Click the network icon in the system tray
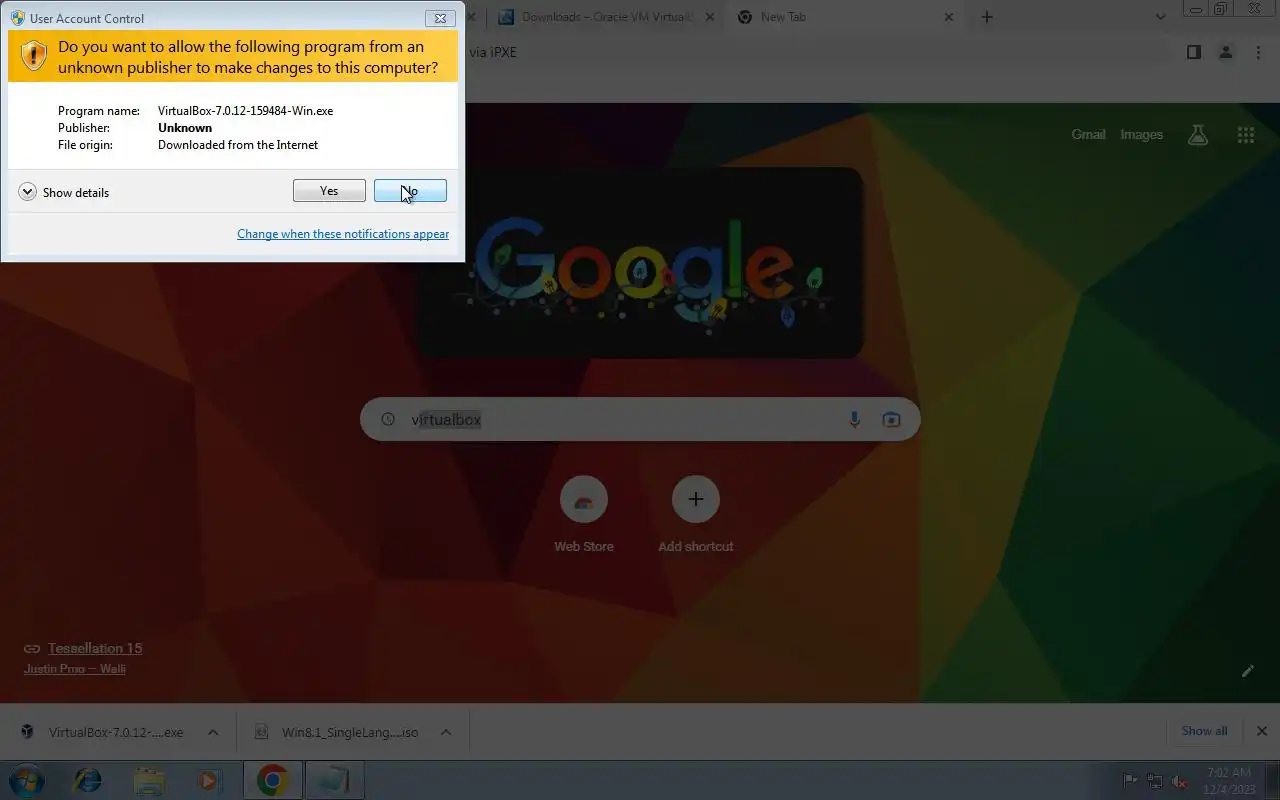This screenshot has height=800, width=1280. pos(1155,781)
